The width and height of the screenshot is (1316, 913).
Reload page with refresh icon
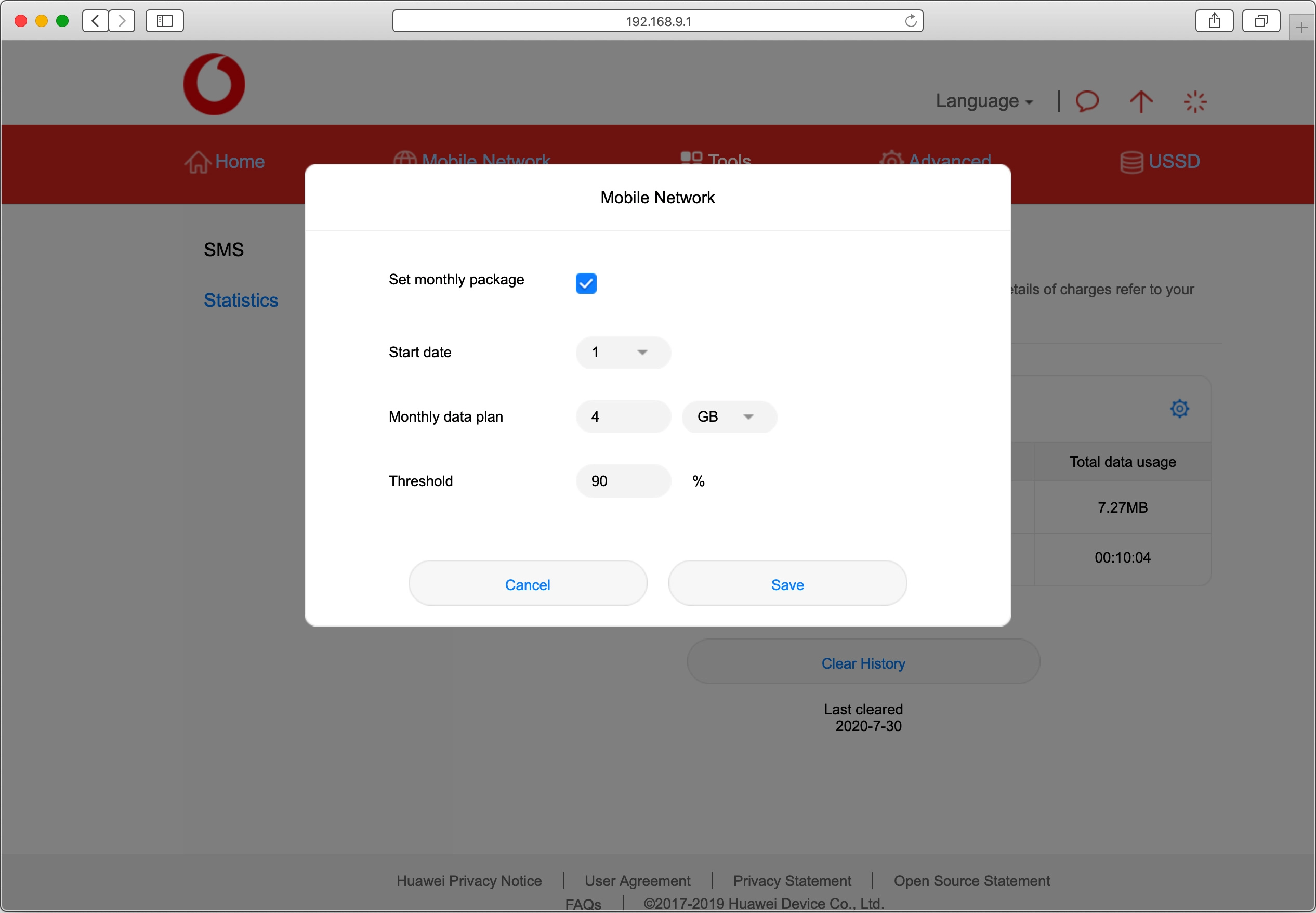(911, 21)
